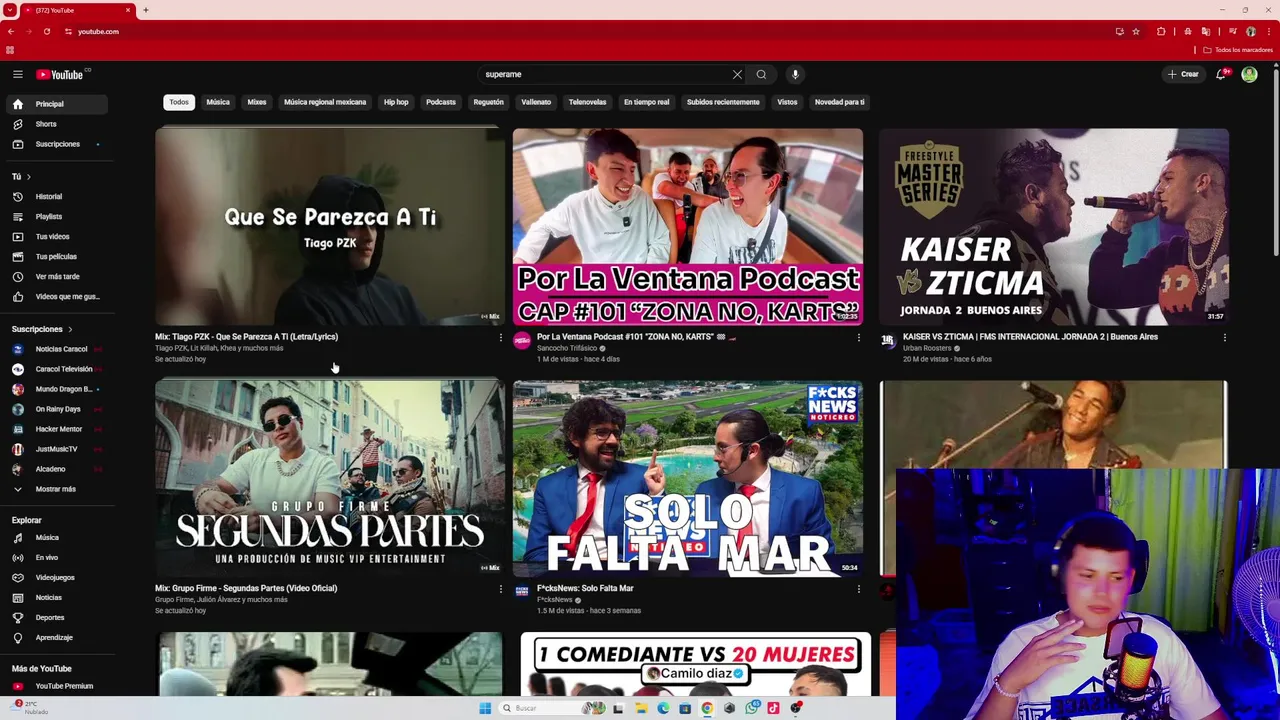
Task: Open Playlists in the sidebar
Action: pyautogui.click(x=57, y=217)
